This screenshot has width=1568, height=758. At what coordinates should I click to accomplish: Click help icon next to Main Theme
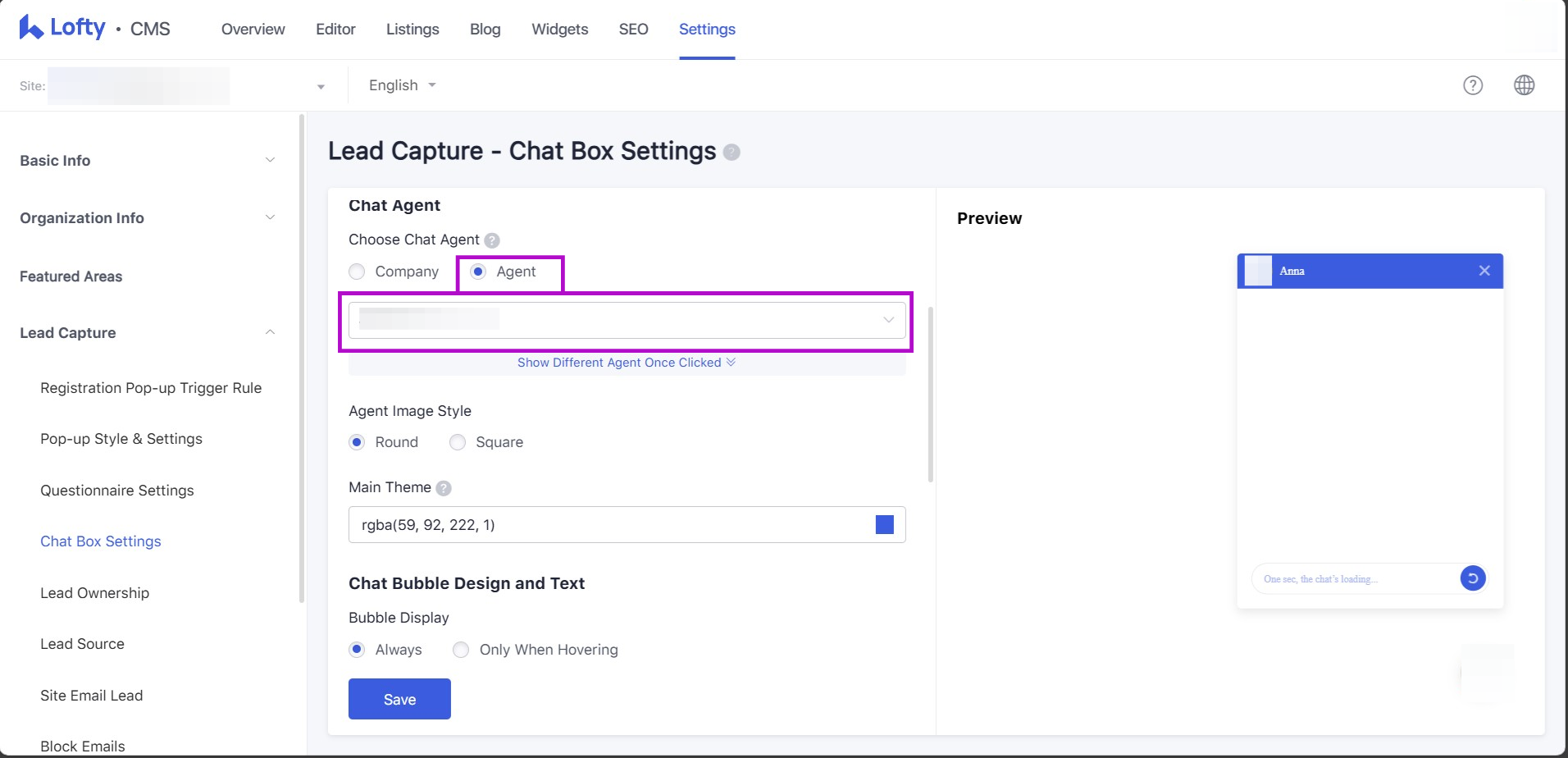[x=444, y=488]
